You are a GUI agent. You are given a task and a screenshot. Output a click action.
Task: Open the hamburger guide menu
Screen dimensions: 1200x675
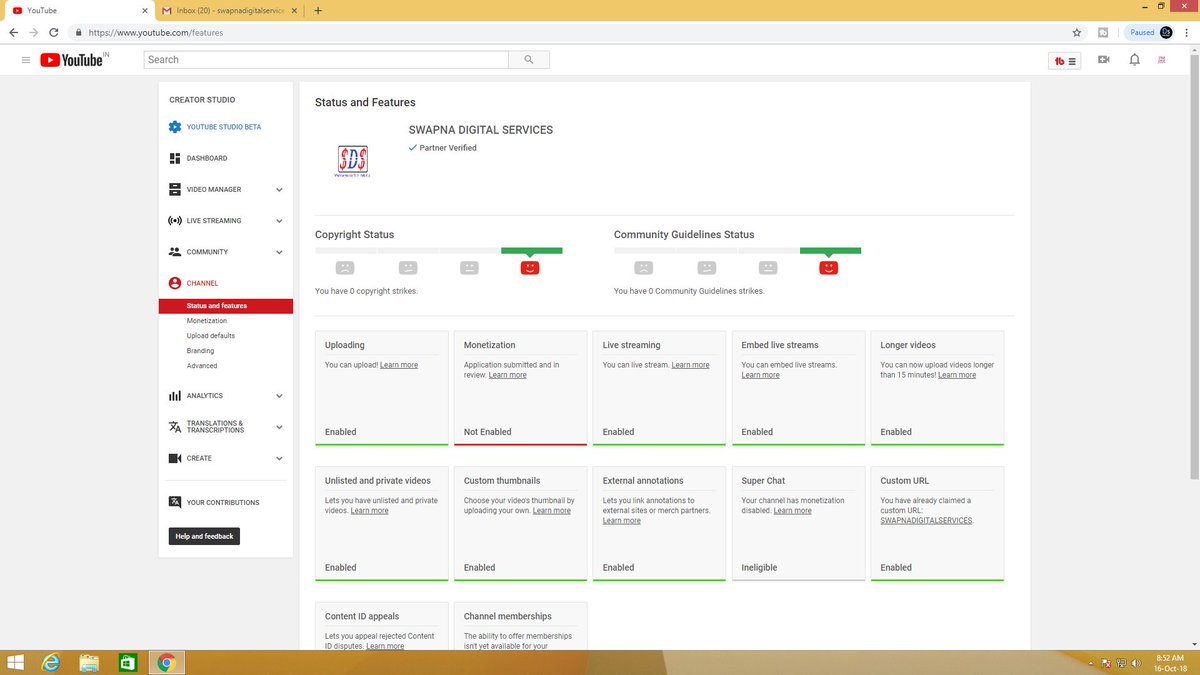[26, 60]
